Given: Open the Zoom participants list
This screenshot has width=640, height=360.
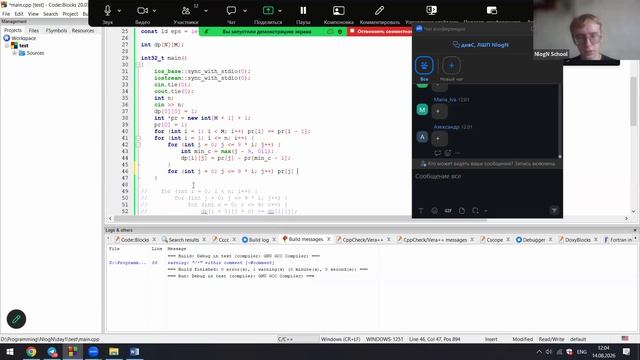Looking at the screenshot, I should pos(186,10).
